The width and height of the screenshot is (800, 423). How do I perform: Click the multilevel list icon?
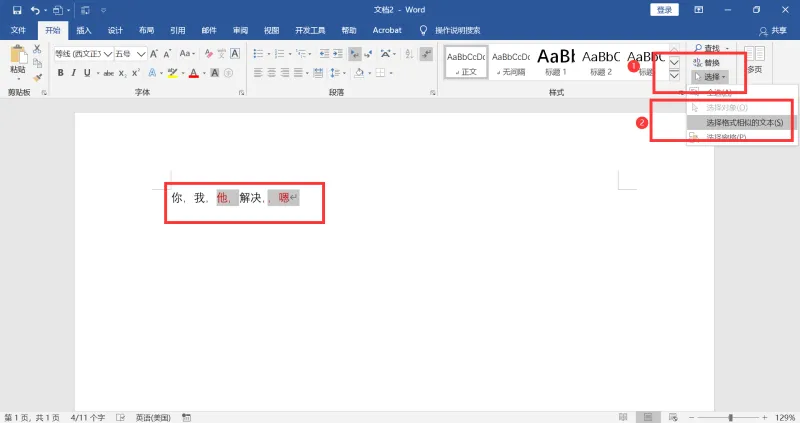click(301, 54)
